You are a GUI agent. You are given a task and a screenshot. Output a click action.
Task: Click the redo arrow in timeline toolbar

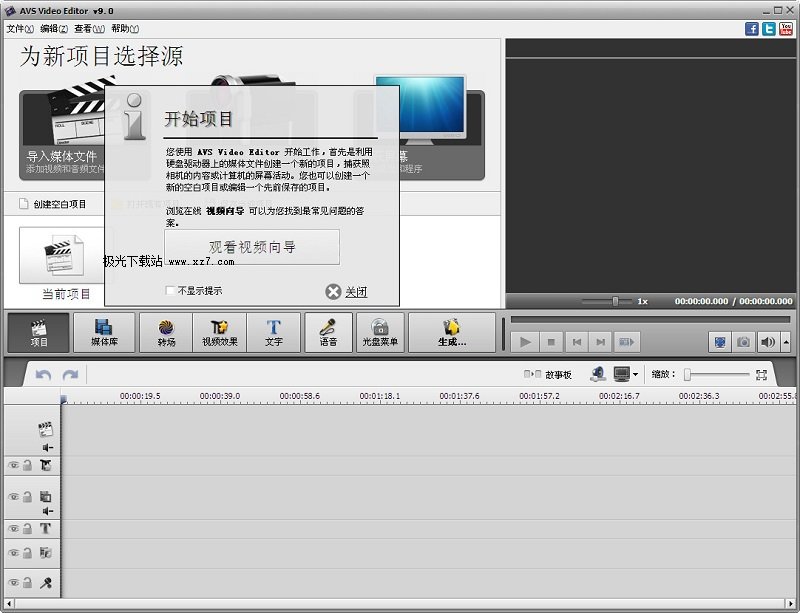click(x=70, y=375)
